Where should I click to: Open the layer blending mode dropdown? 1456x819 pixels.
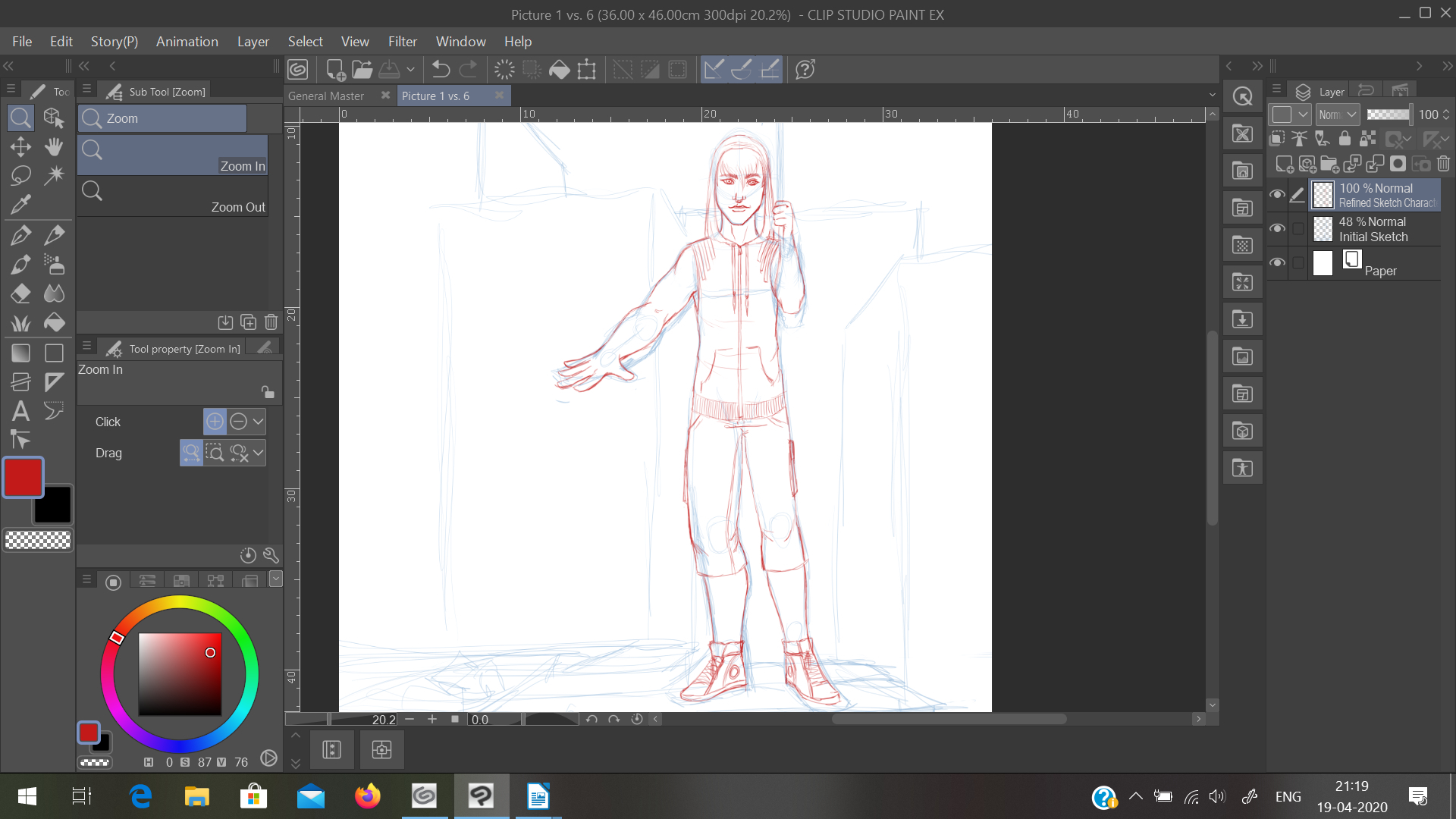pos(1338,115)
